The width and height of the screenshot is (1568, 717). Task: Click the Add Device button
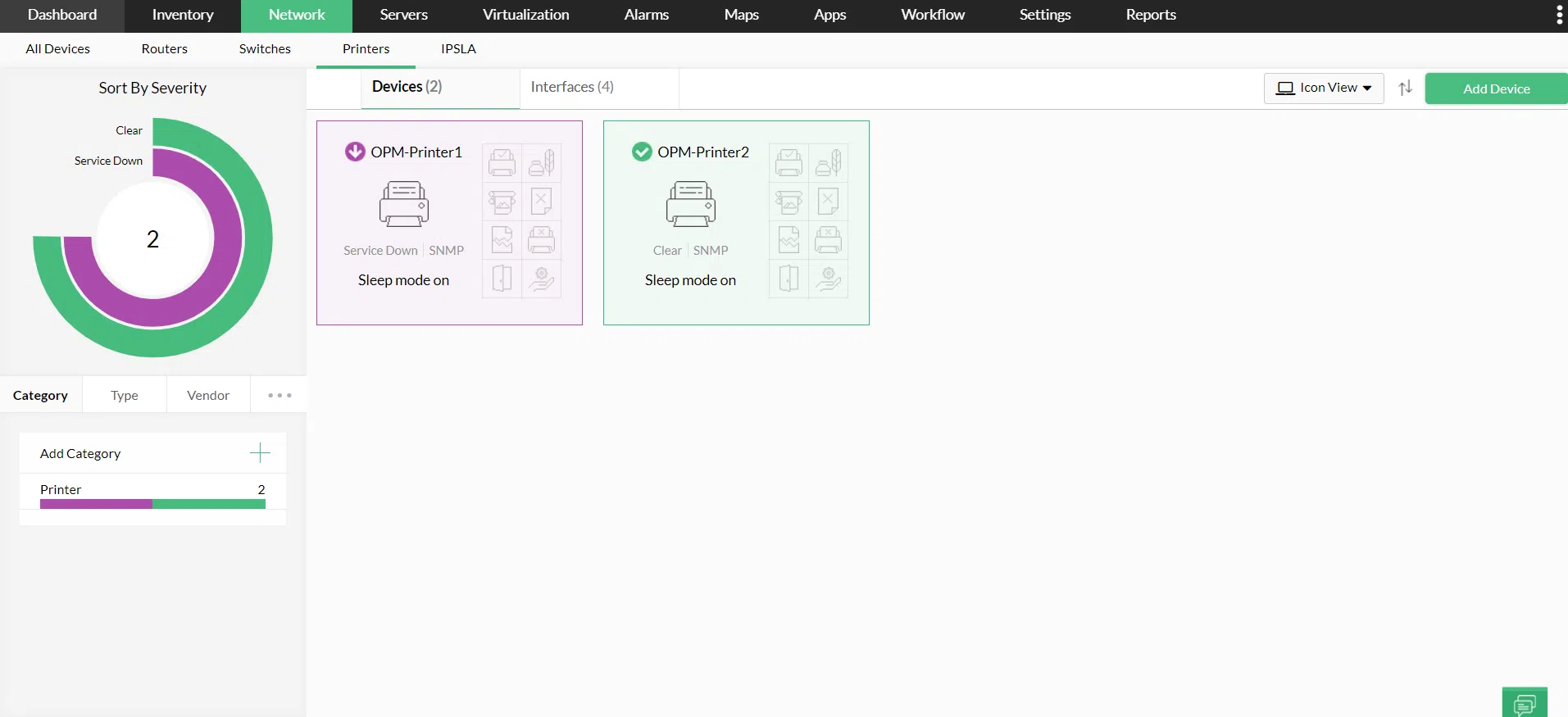click(x=1496, y=88)
